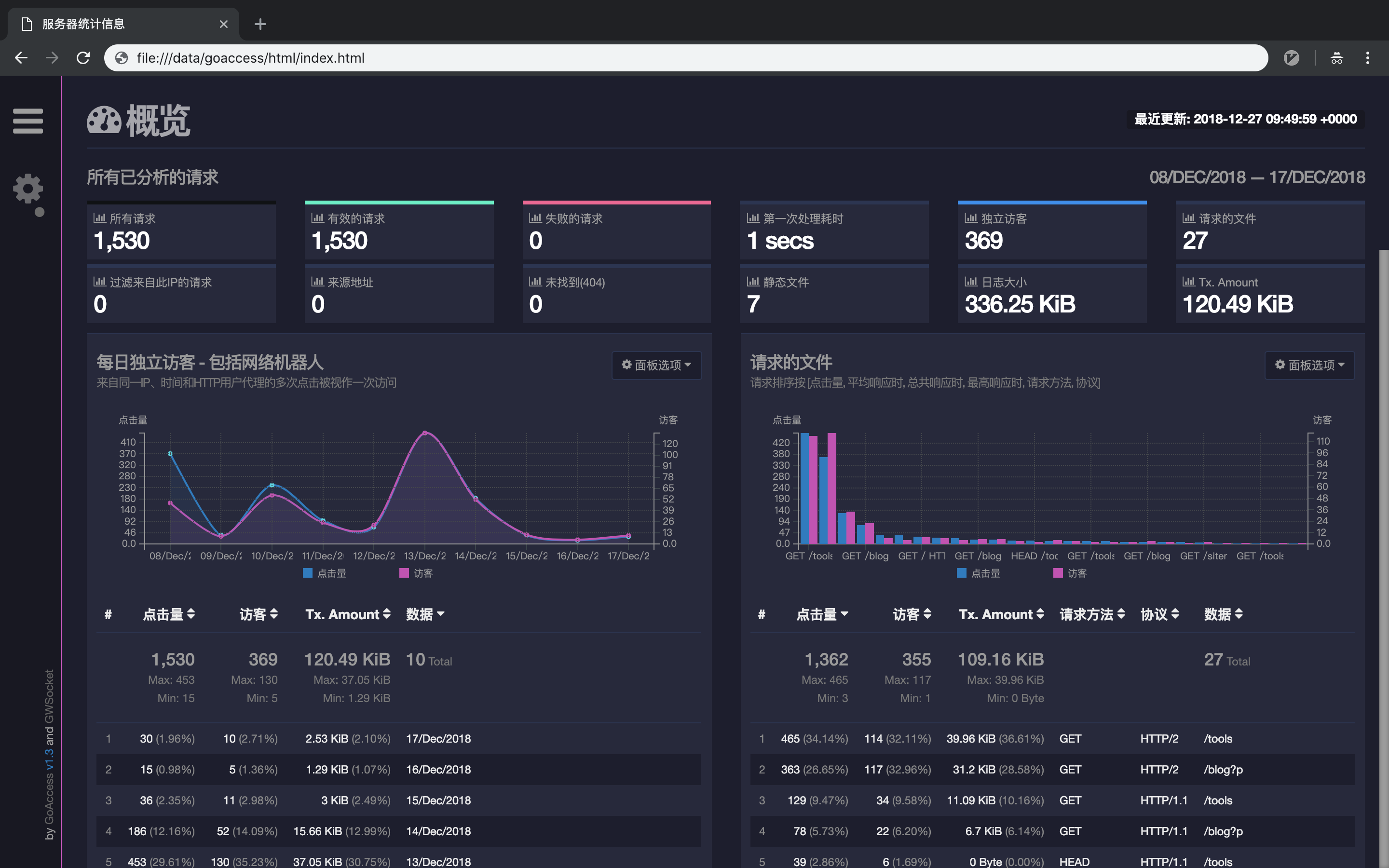
Task: Open 面板选项 dropdown in 每日独立访客 panel
Action: [656, 365]
